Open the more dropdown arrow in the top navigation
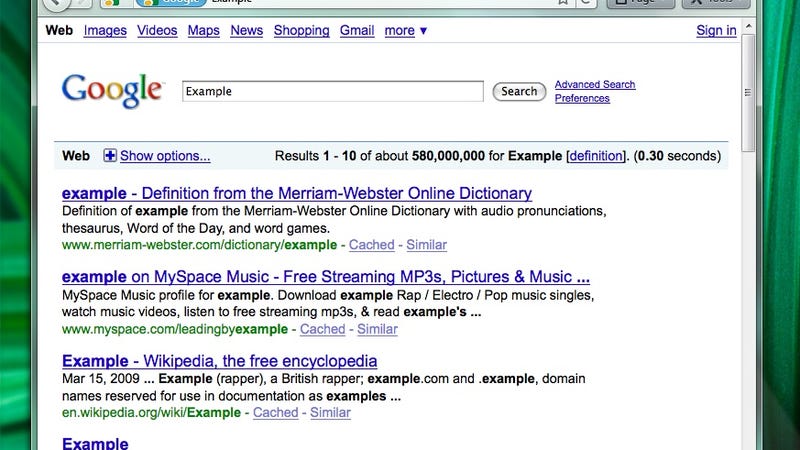The width and height of the screenshot is (800, 450). pos(423,31)
